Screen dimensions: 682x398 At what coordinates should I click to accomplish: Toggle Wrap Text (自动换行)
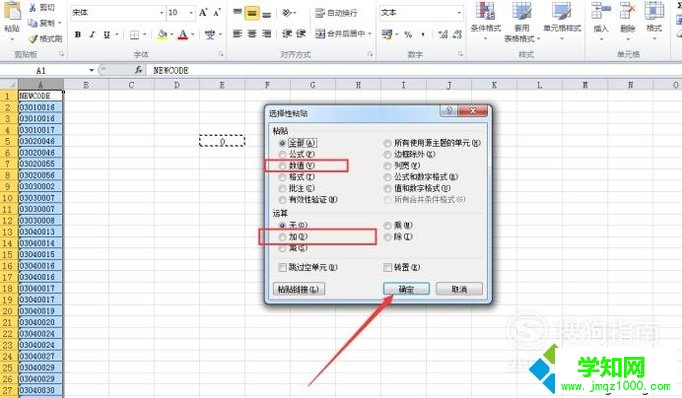(336, 13)
